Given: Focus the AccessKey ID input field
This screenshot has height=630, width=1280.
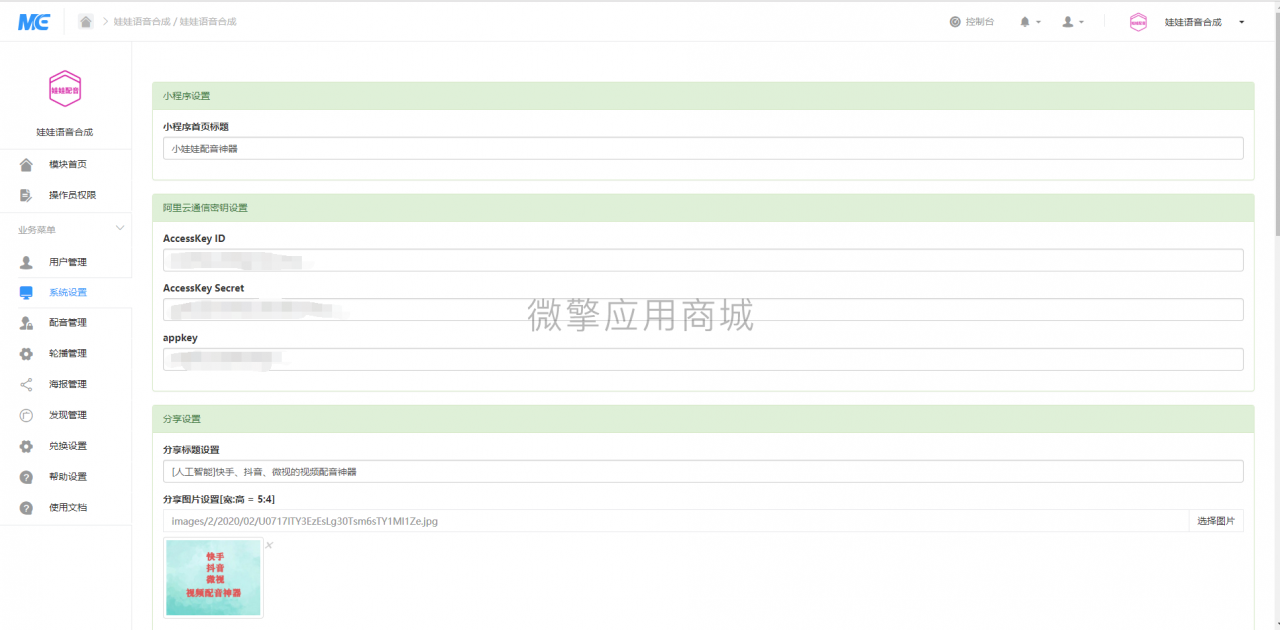Looking at the screenshot, I should (x=703, y=260).
